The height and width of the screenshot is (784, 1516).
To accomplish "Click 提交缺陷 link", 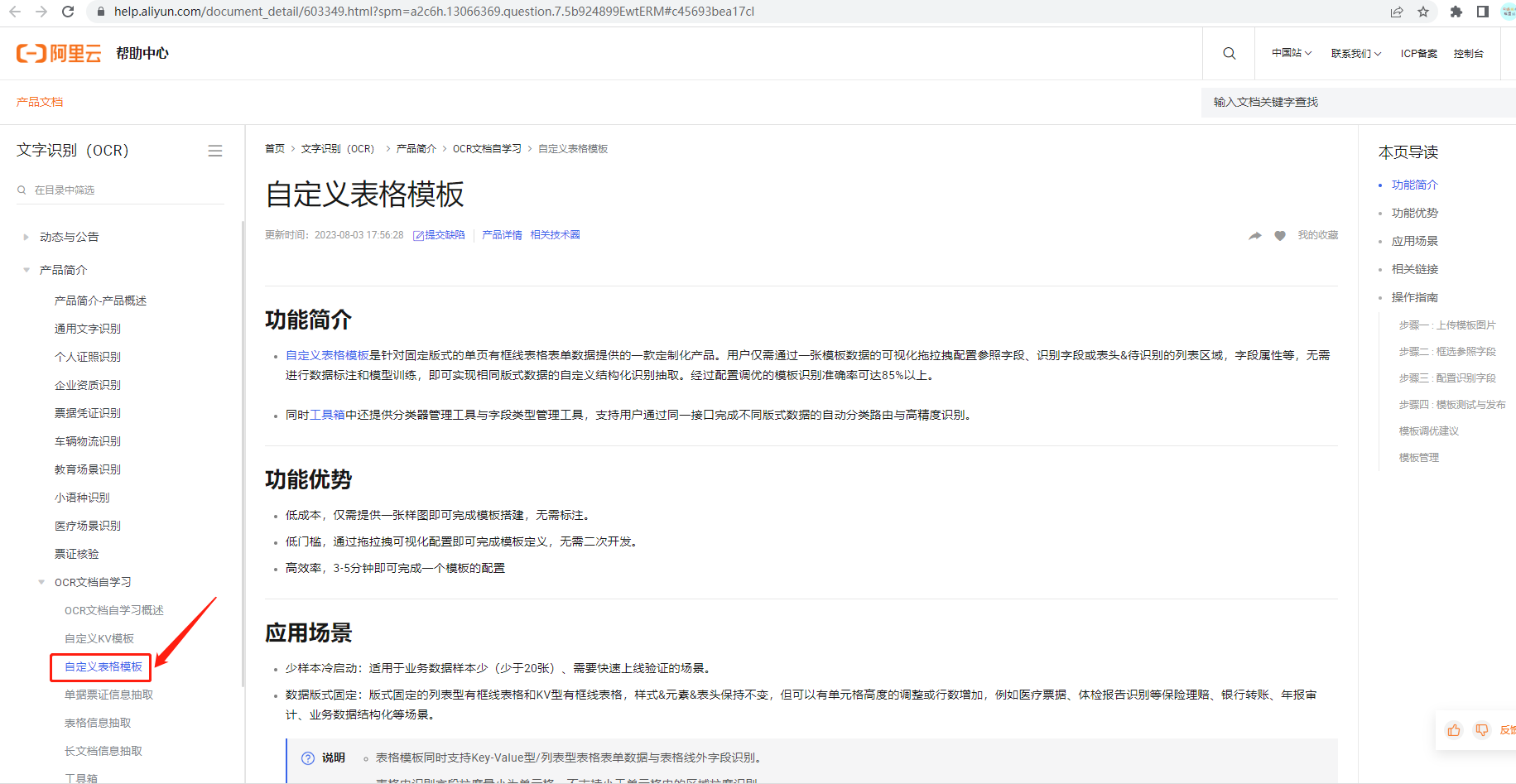I will [x=439, y=235].
